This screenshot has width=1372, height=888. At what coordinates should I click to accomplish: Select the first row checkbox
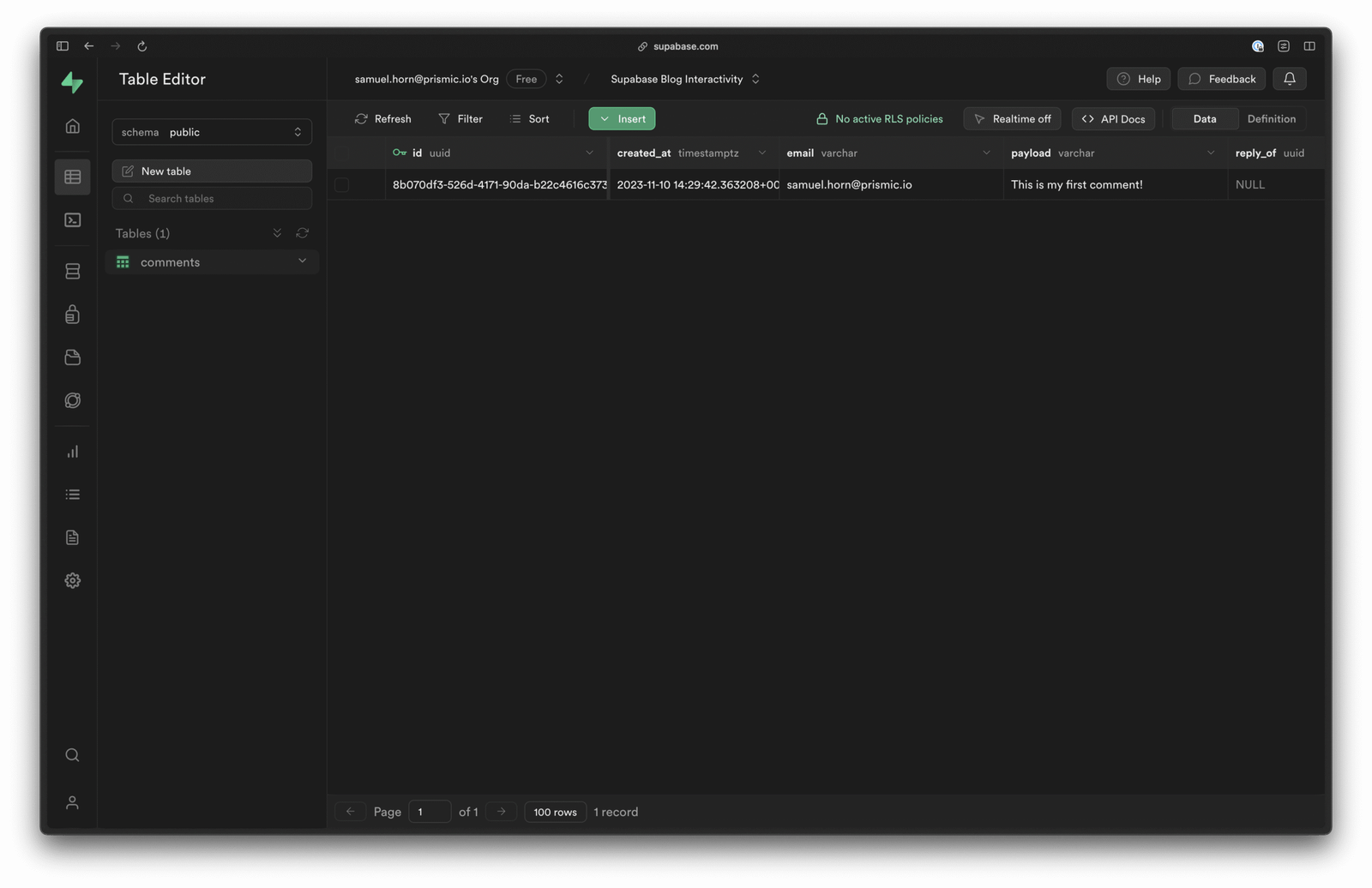[x=341, y=184]
